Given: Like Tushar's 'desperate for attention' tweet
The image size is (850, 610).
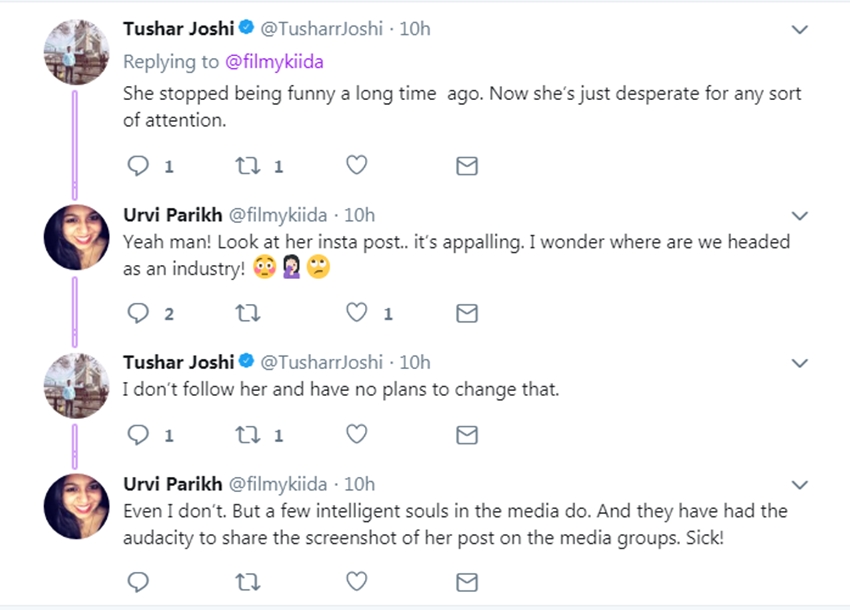Looking at the screenshot, I should [x=356, y=166].
